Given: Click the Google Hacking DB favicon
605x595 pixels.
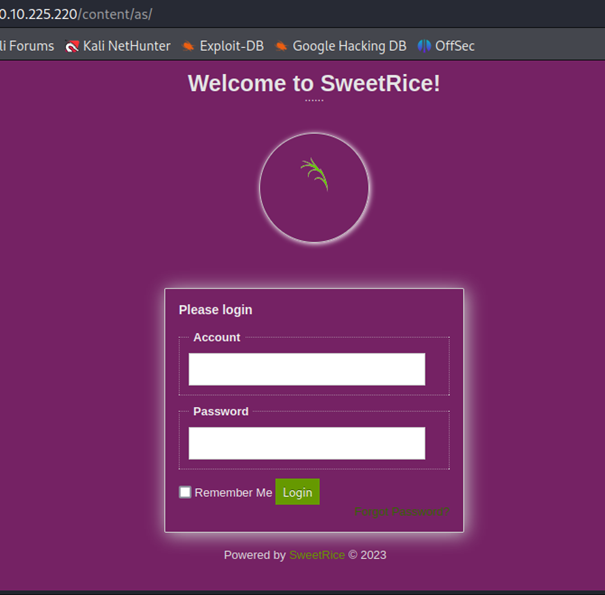Looking at the screenshot, I should [281, 46].
